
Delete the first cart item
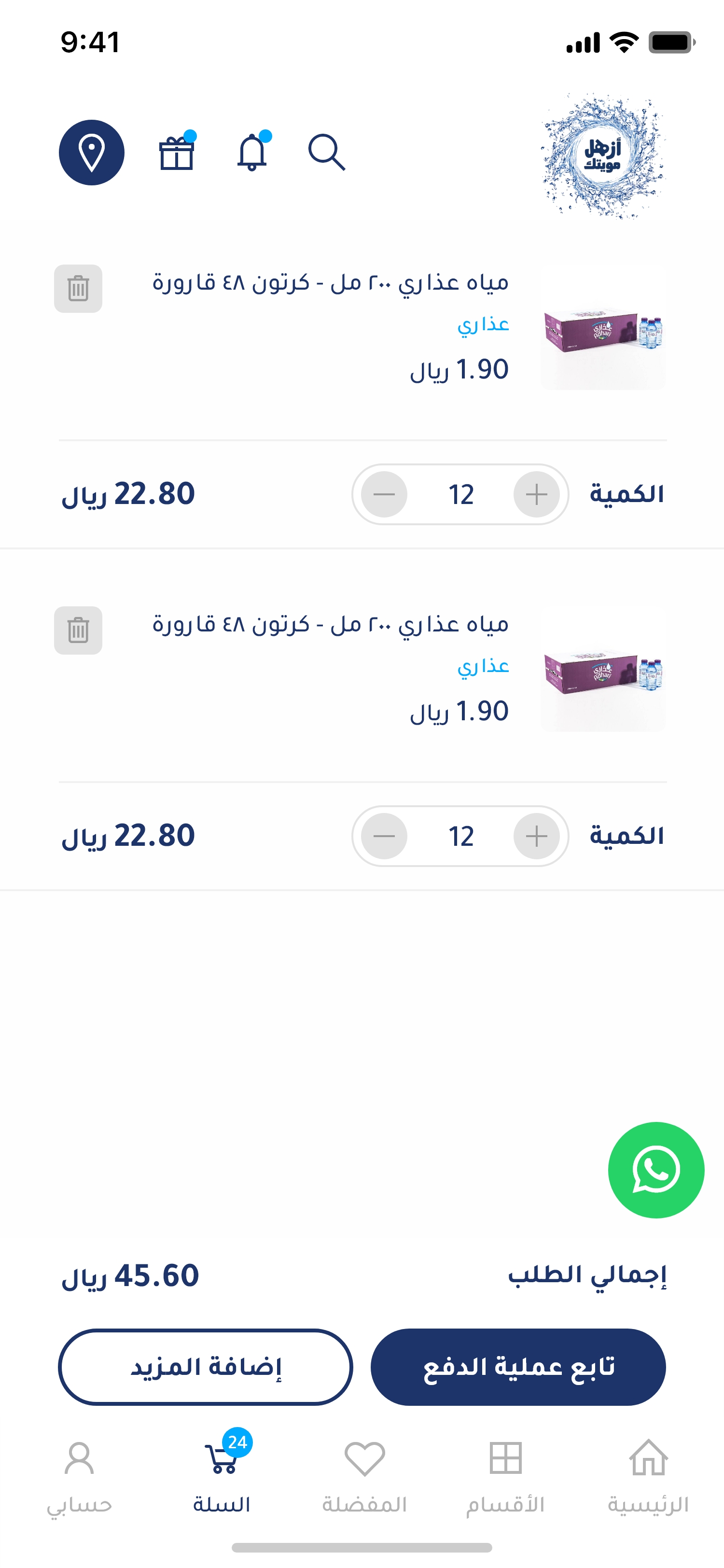78,289
